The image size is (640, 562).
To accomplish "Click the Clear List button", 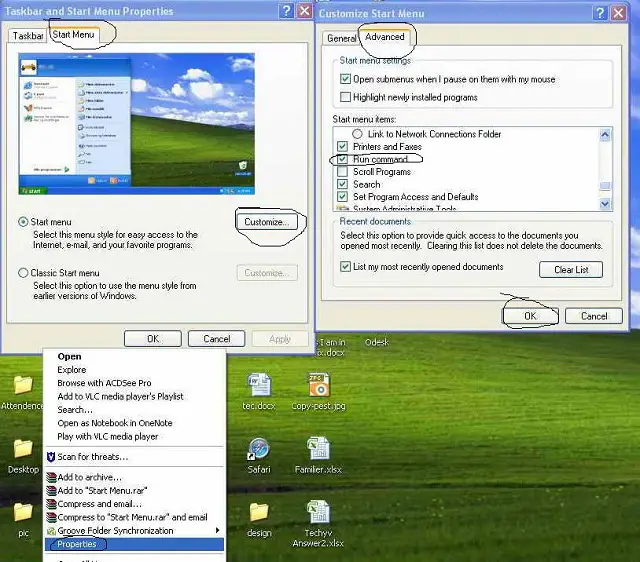I will (x=571, y=270).
